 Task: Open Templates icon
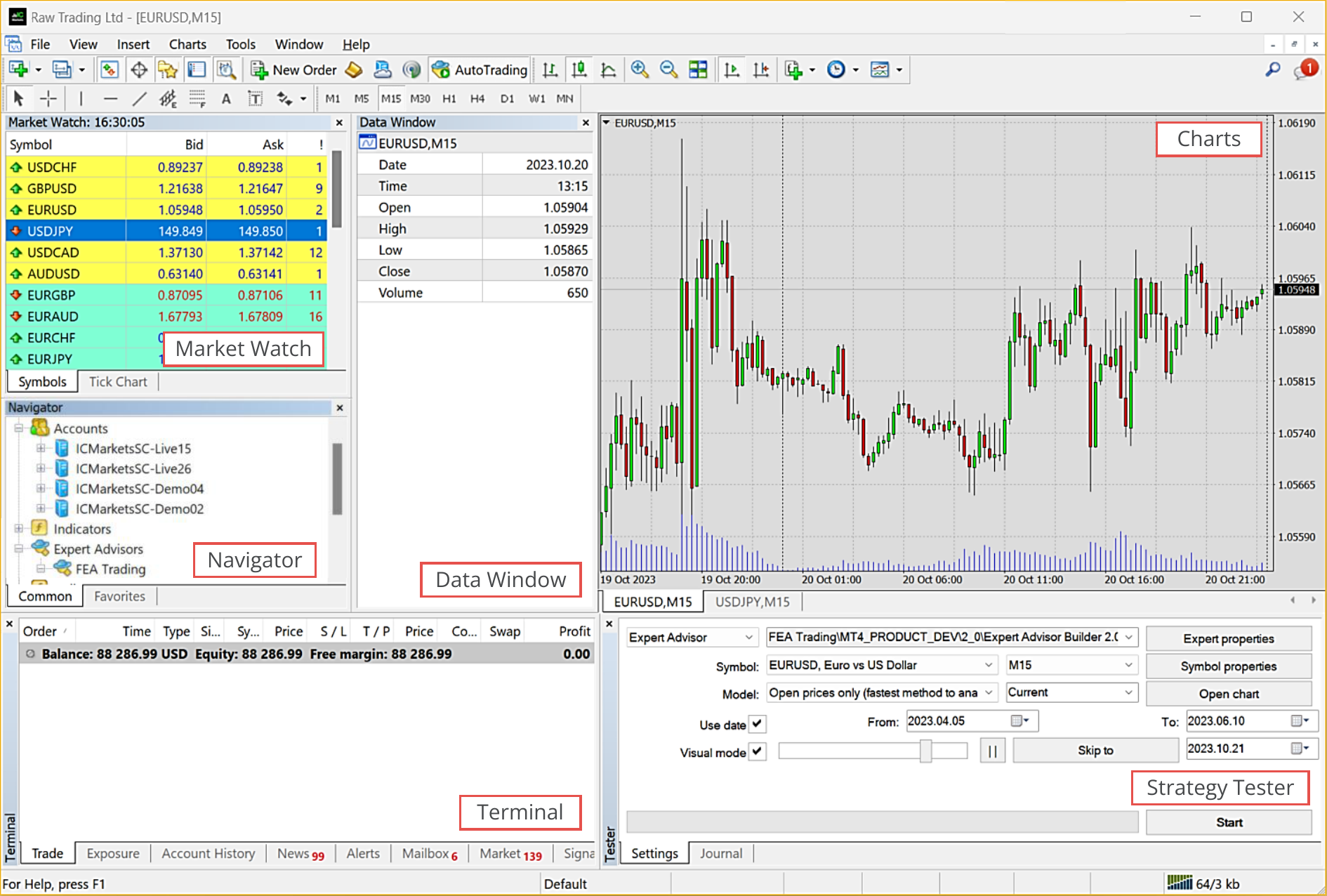879,70
